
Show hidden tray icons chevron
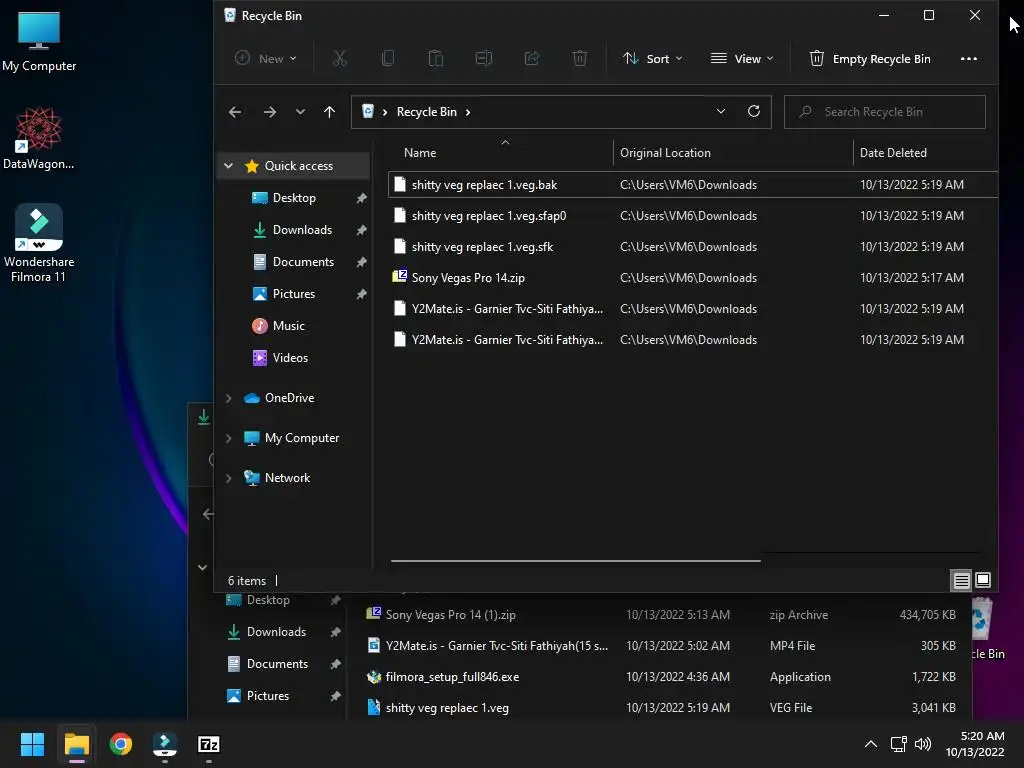pos(871,744)
